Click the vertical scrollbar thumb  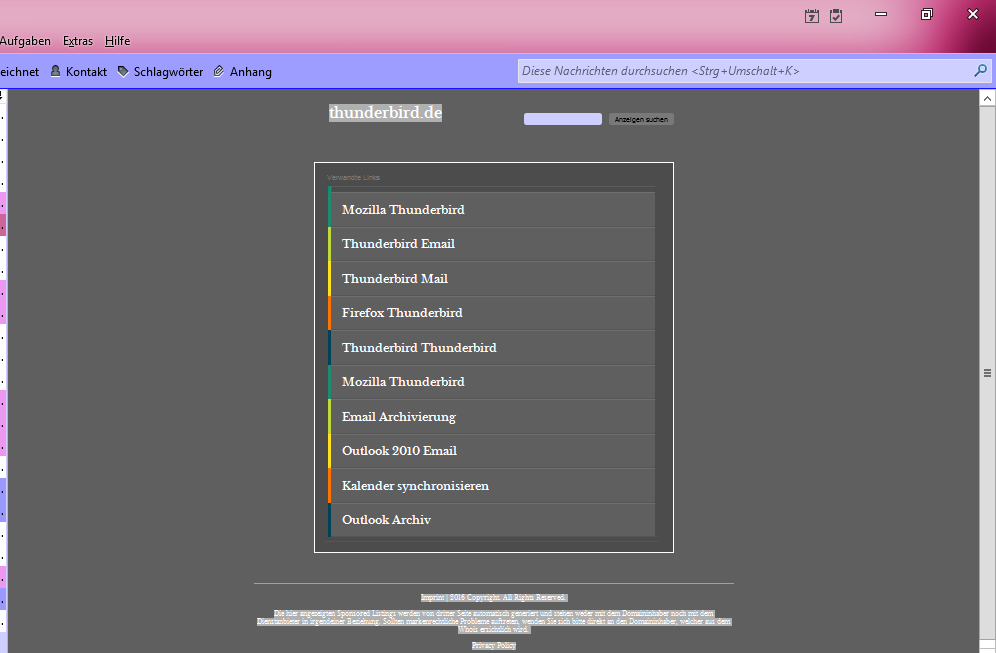(x=987, y=373)
